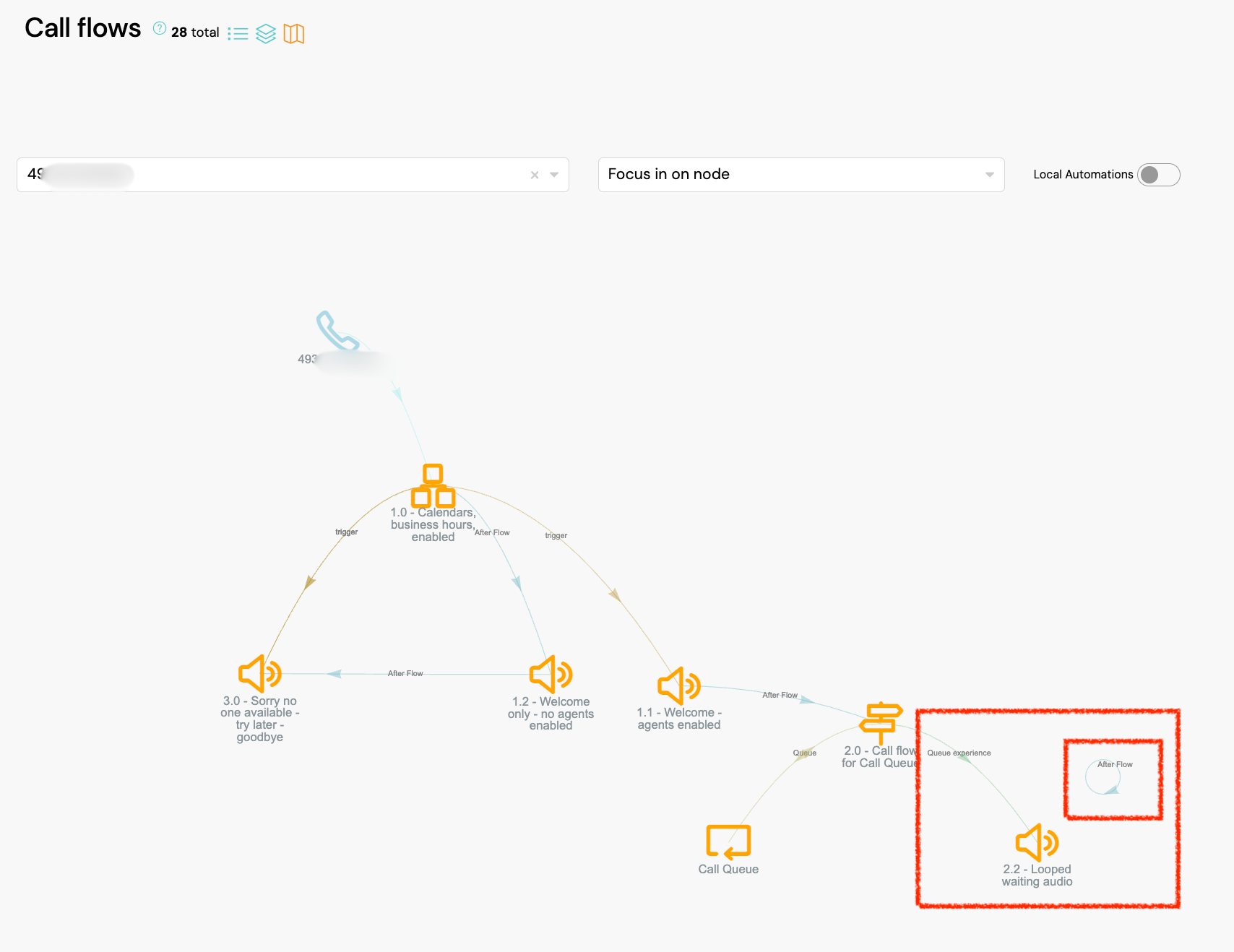Select the 1.2 Welcome only speaker node
The width and height of the screenshot is (1234, 952).
click(551, 675)
